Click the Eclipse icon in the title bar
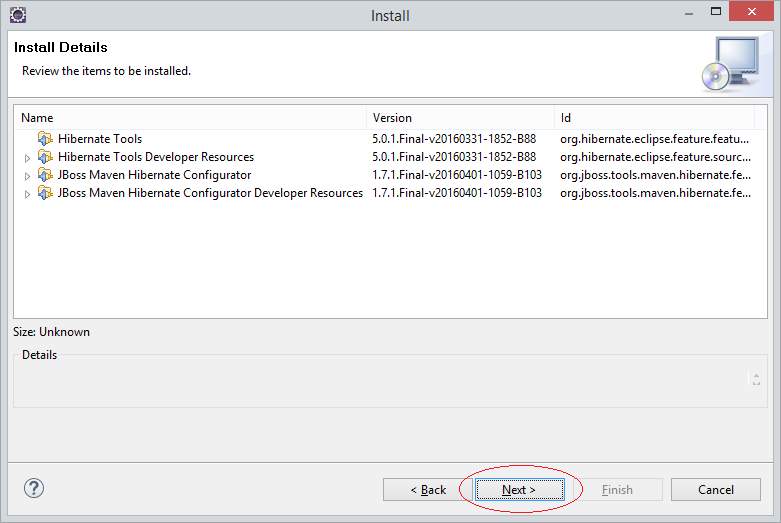 [x=18, y=15]
